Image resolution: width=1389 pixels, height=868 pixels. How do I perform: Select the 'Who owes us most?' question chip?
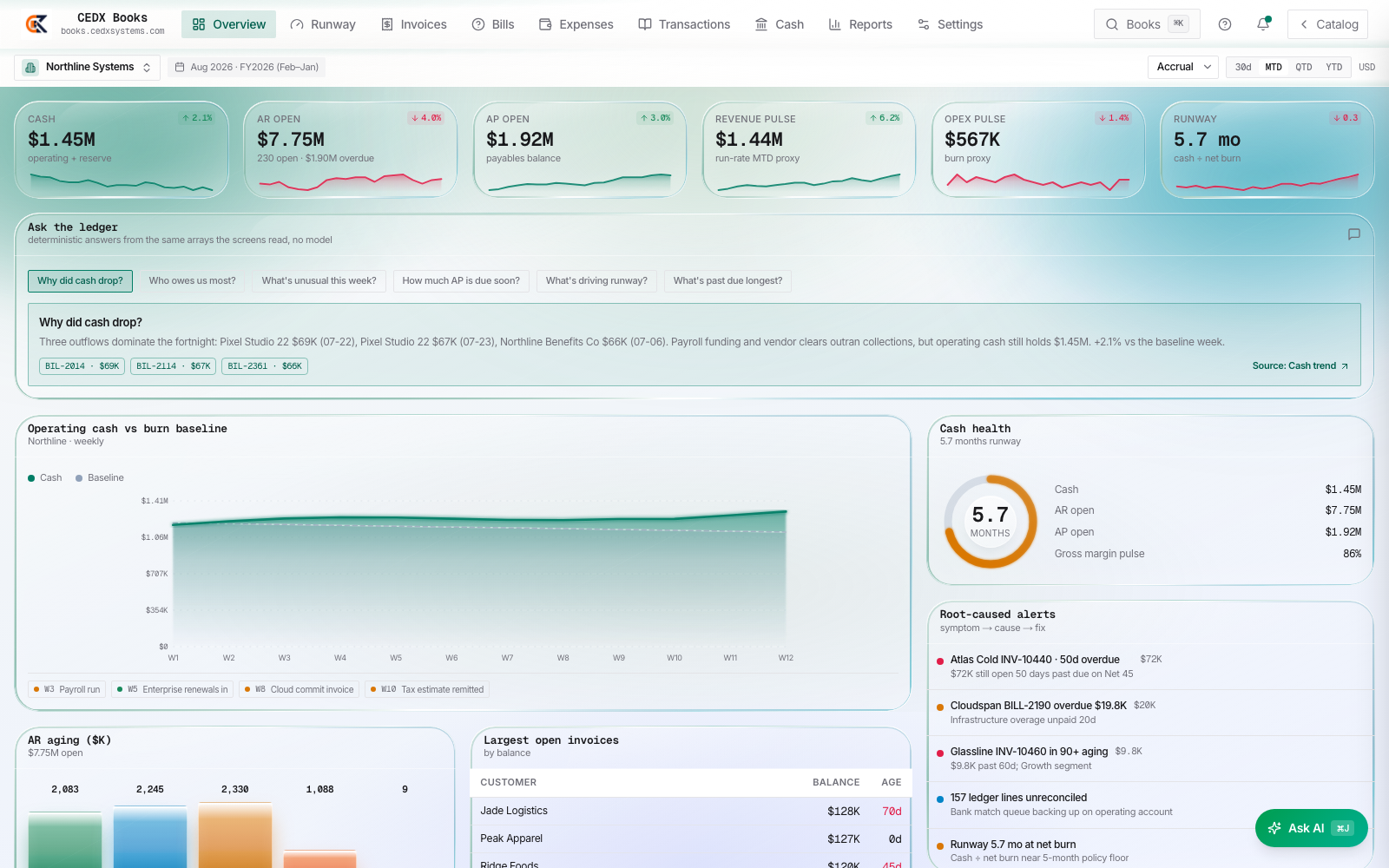192,281
